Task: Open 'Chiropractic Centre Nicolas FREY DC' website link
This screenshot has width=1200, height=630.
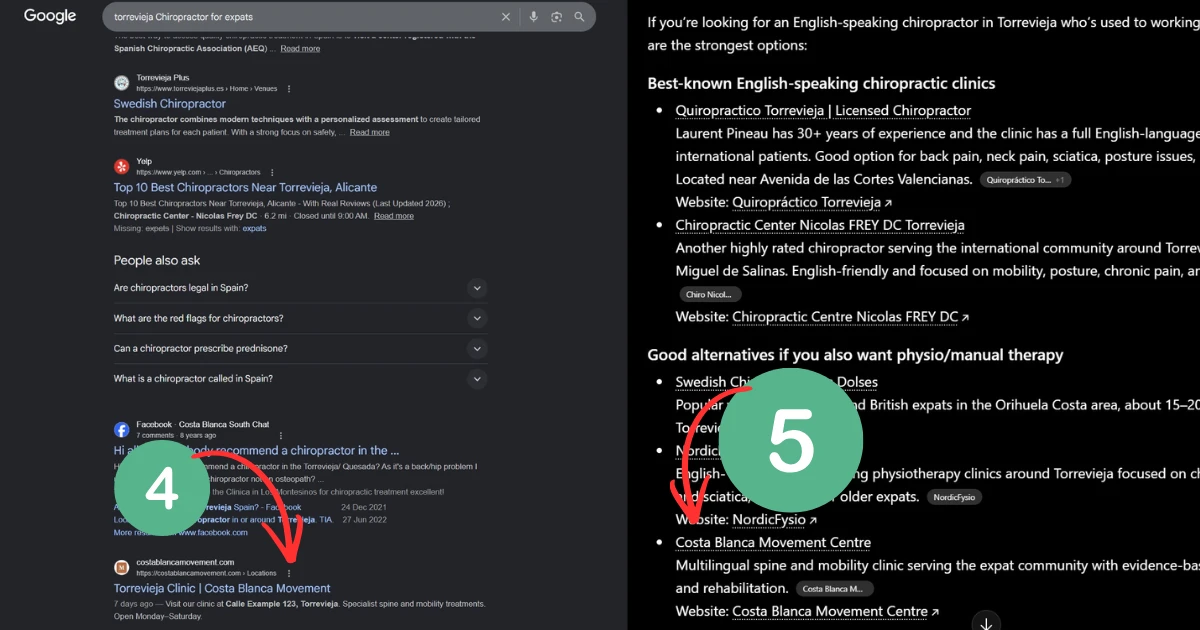Action: (x=845, y=317)
